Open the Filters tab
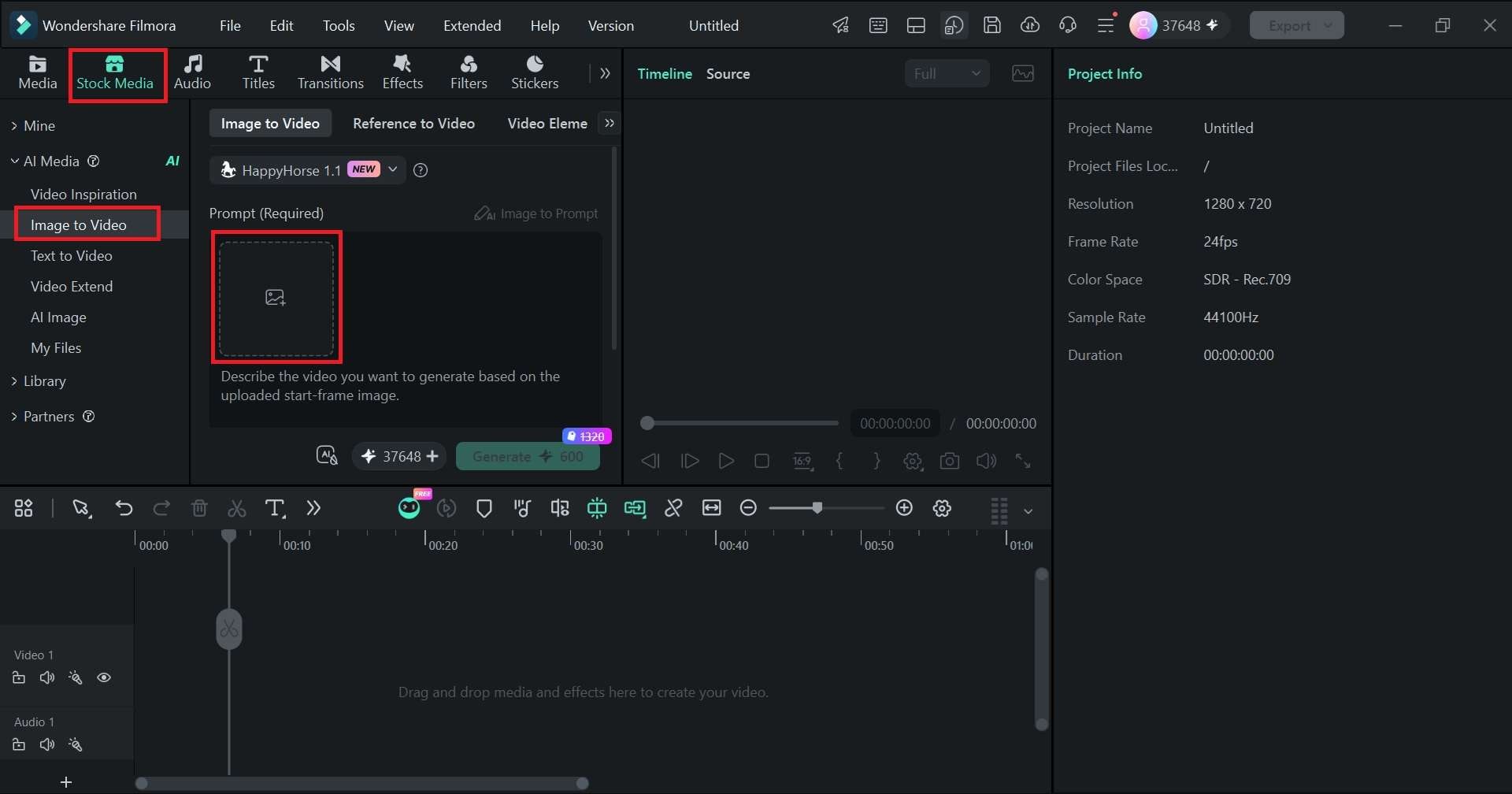Image resolution: width=1512 pixels, height=794 pixels. pyautogui.click(x=469, y=72)
